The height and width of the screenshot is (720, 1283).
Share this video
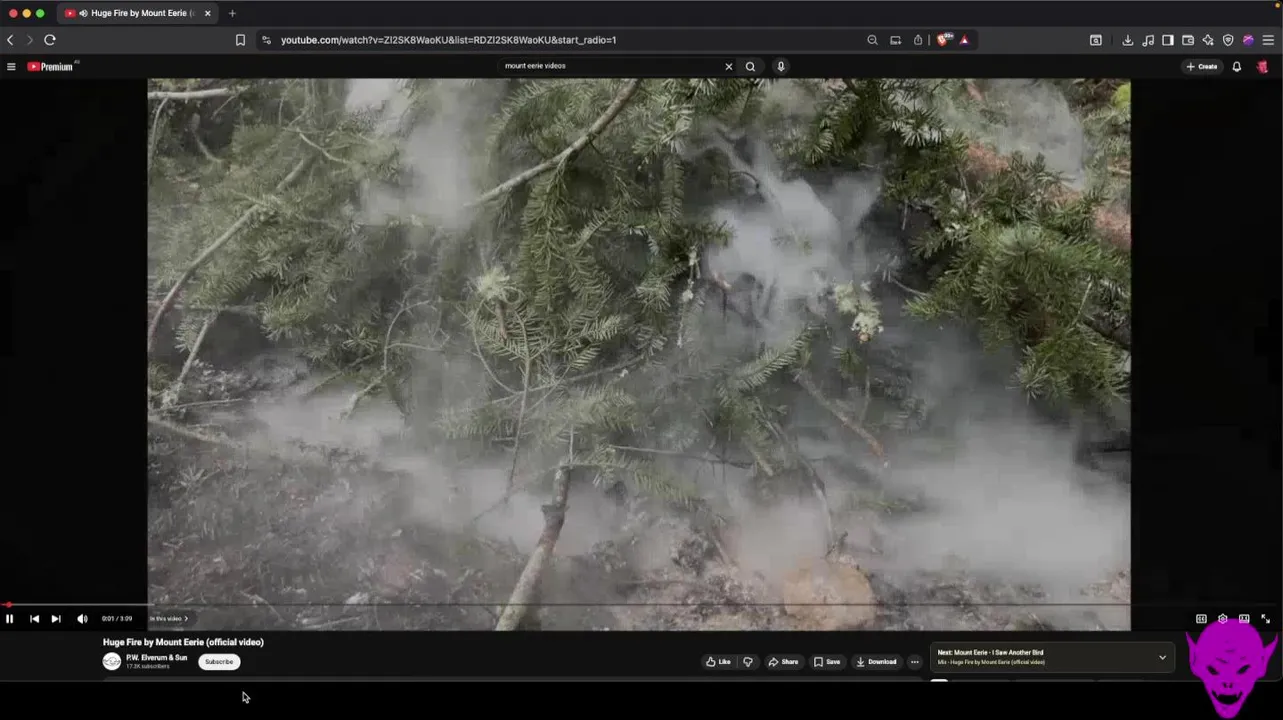click(783, 662)
